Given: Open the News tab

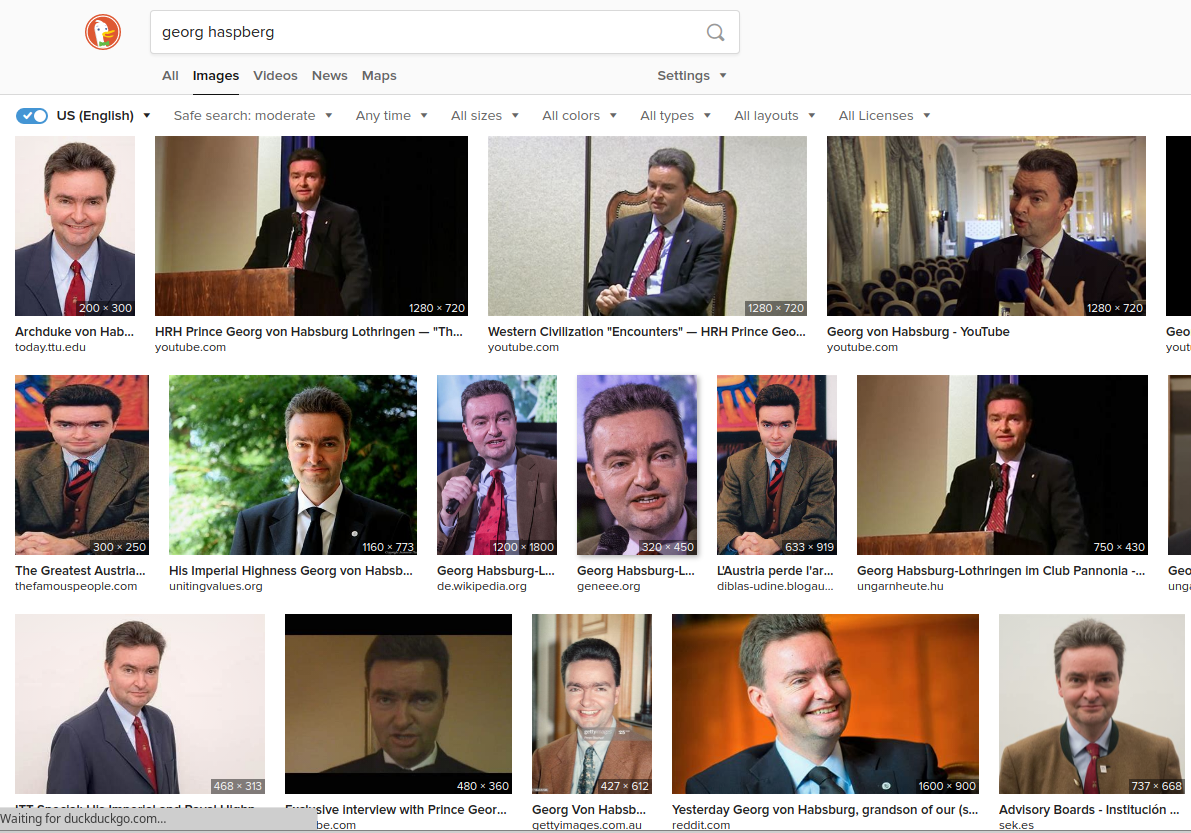Looking at the screenshot, I should coord(330,75).
